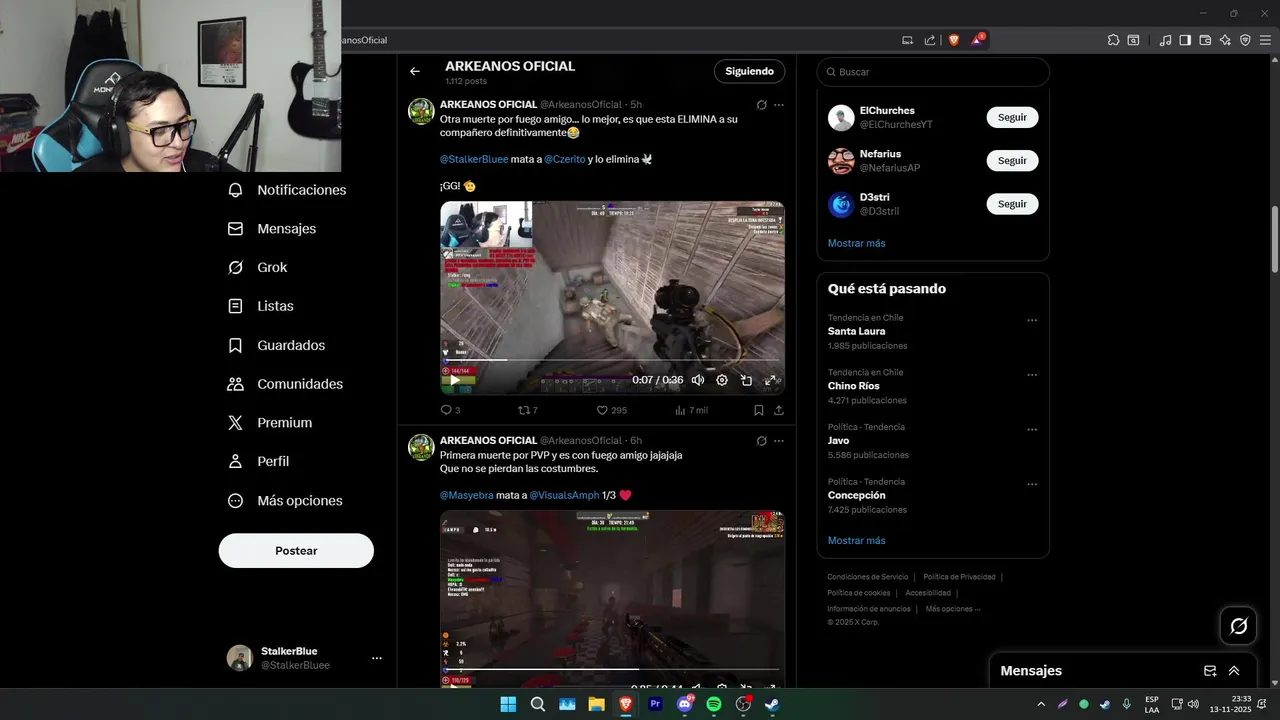The width and height of the screenshot is (1280, 720).
Task: Follow ElChurches with Seguir button
Action: tap(1012, 118)
